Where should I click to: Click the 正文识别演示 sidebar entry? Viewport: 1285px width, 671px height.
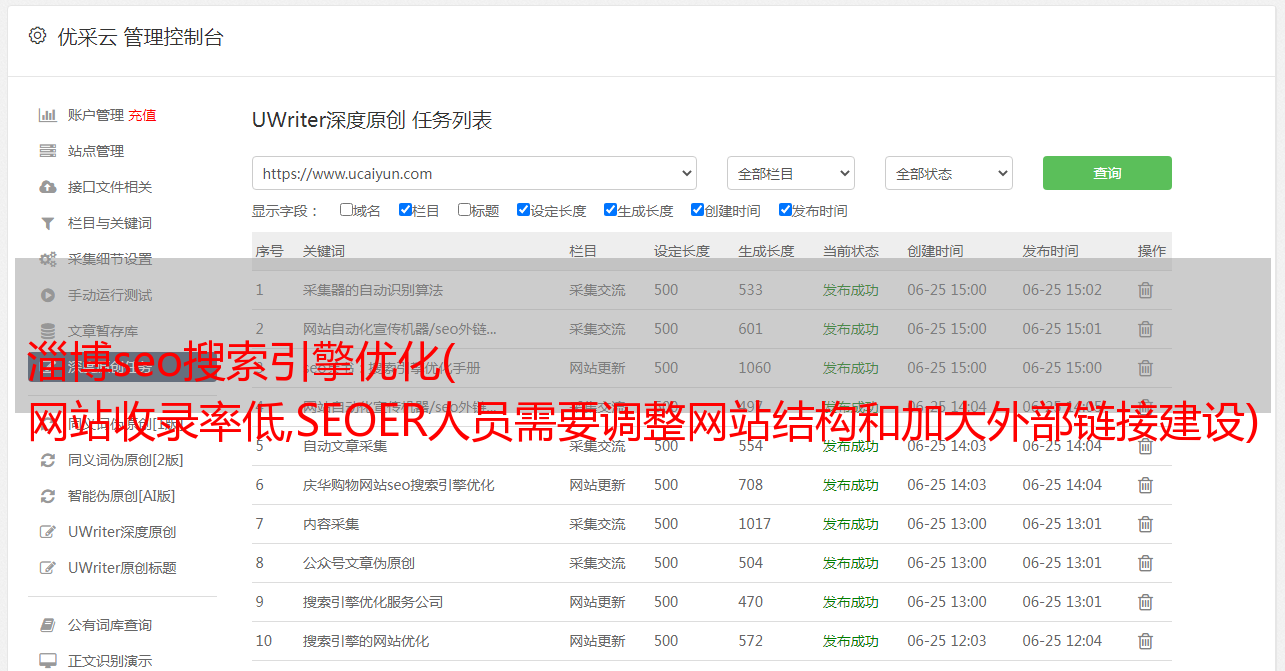click(110, 661)
